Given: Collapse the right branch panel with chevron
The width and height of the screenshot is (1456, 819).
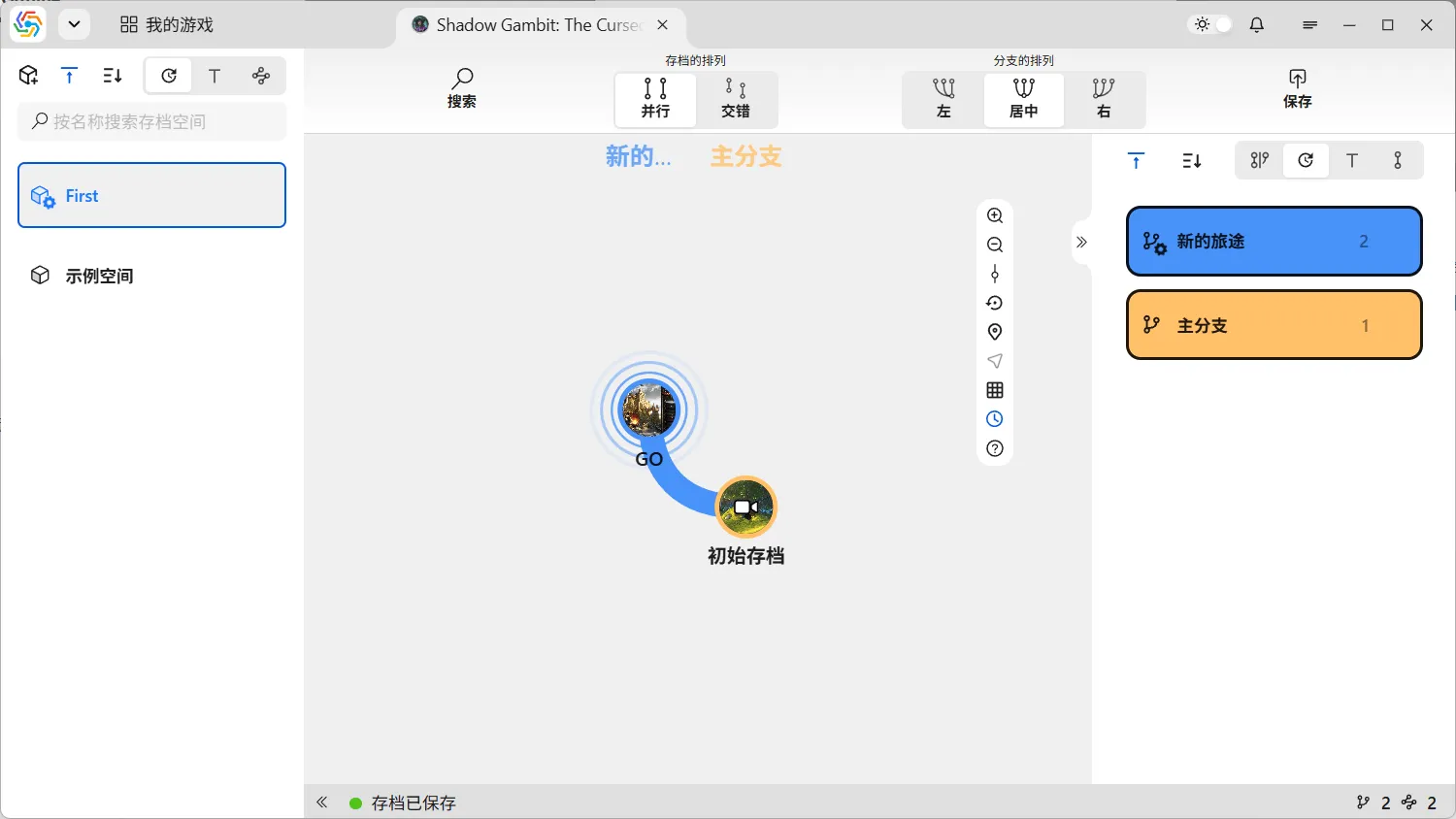Looking at the screenshot, I should [1081, 242].
